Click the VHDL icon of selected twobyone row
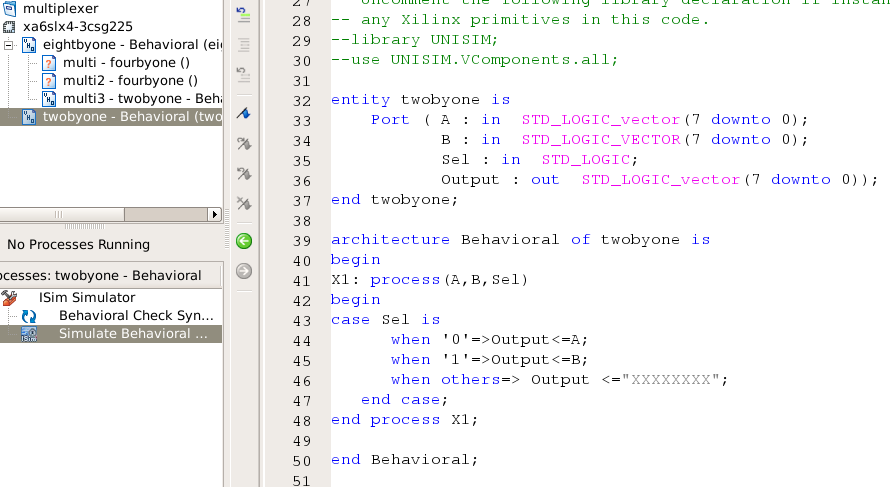This screenshot has height=487, width=892. [x=29, y=117]
